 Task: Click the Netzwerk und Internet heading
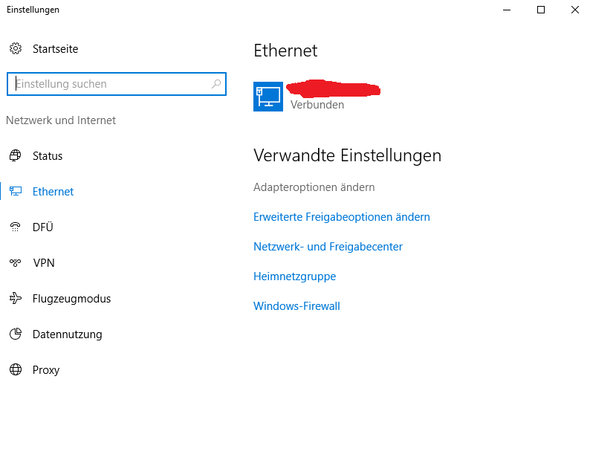coord(61,120)
